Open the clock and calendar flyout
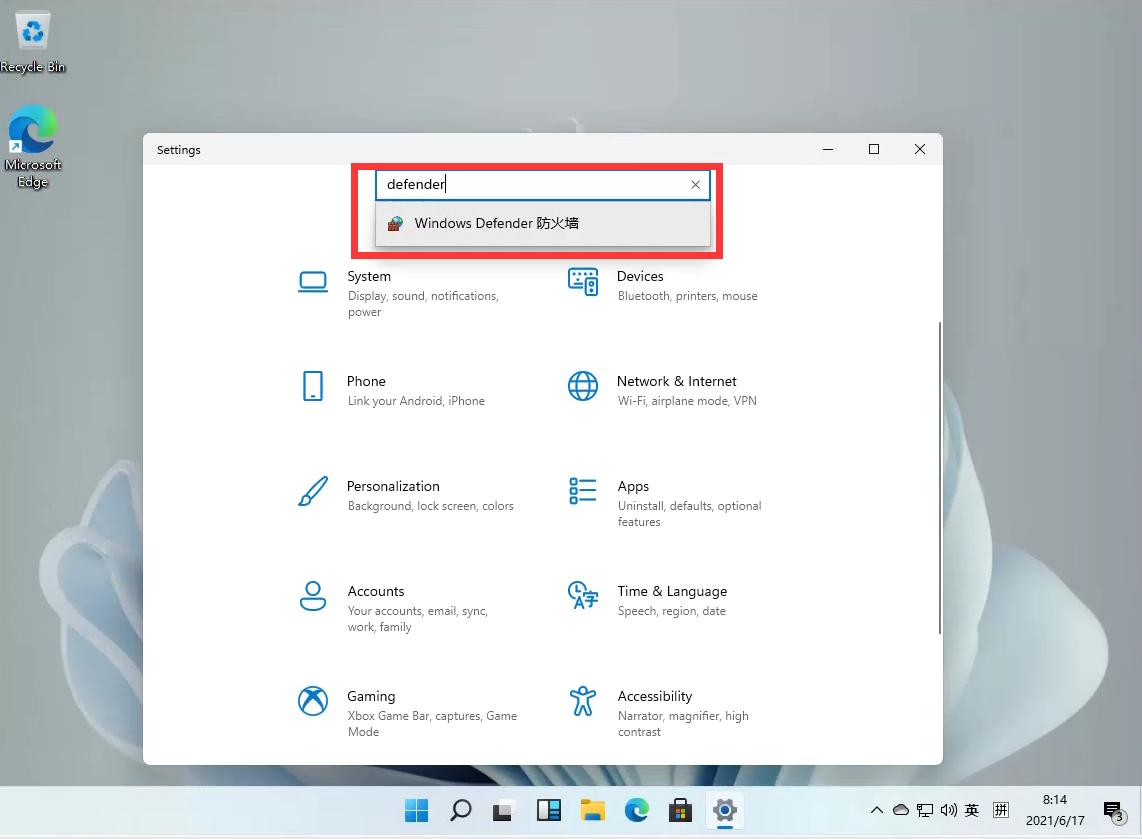 point(1055,807)
